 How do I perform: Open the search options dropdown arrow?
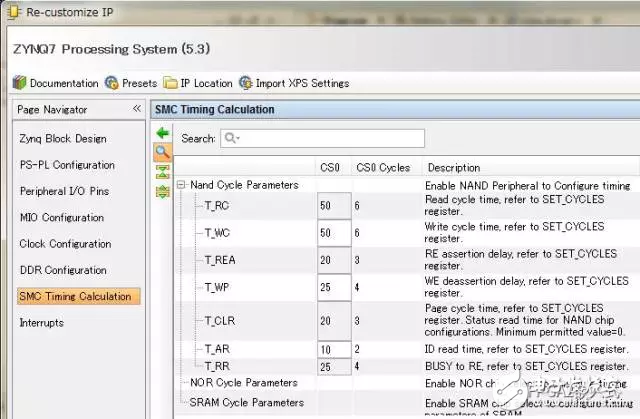tap(237, 139)
